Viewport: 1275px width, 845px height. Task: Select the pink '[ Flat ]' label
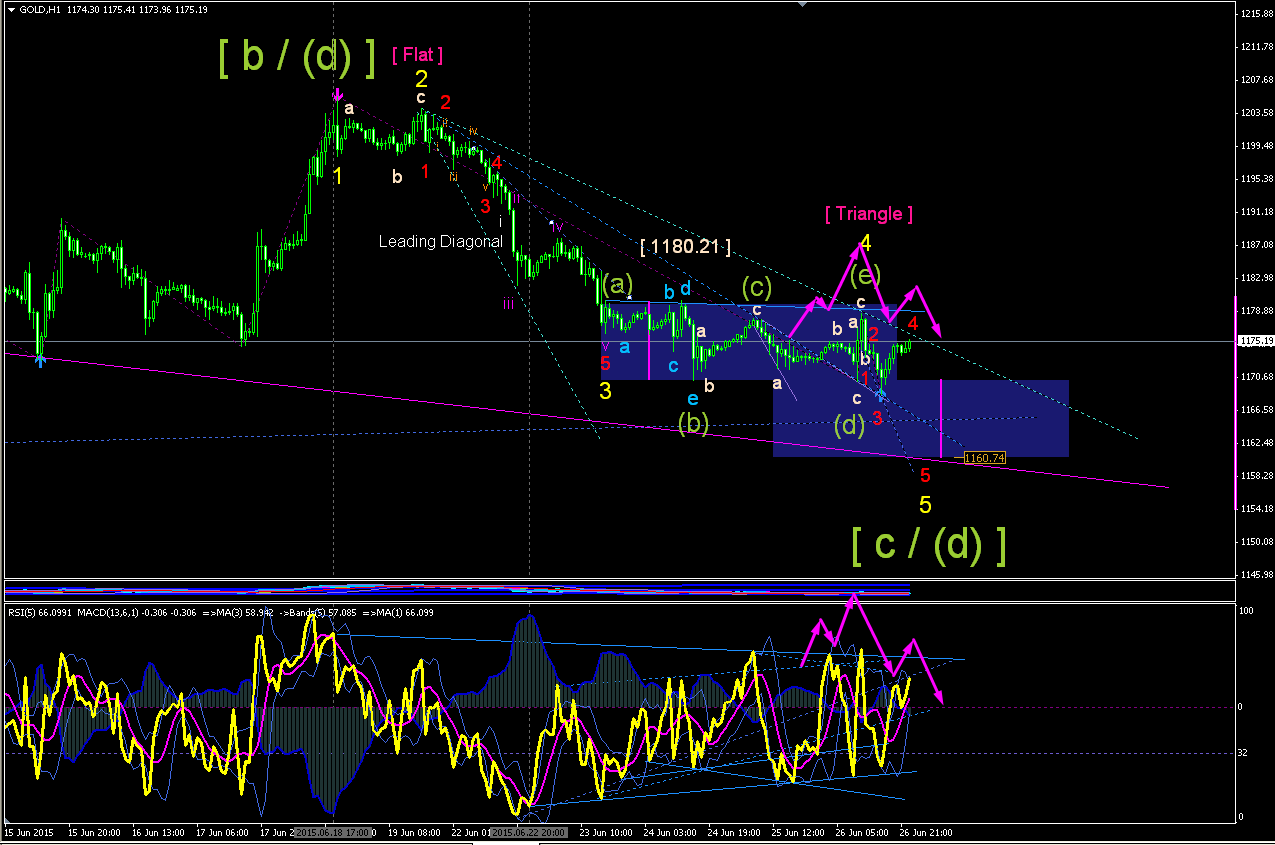click(x=418, y=55)
